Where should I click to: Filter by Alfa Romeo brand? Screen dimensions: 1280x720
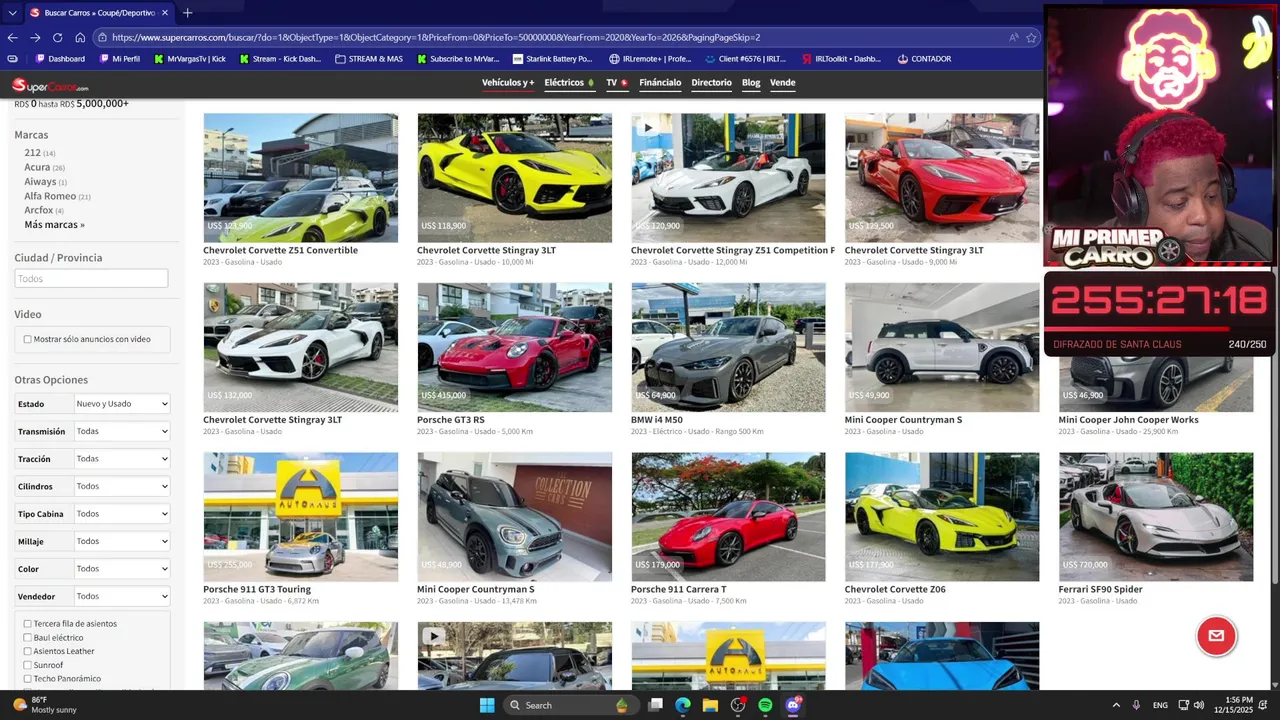(50, 196)
